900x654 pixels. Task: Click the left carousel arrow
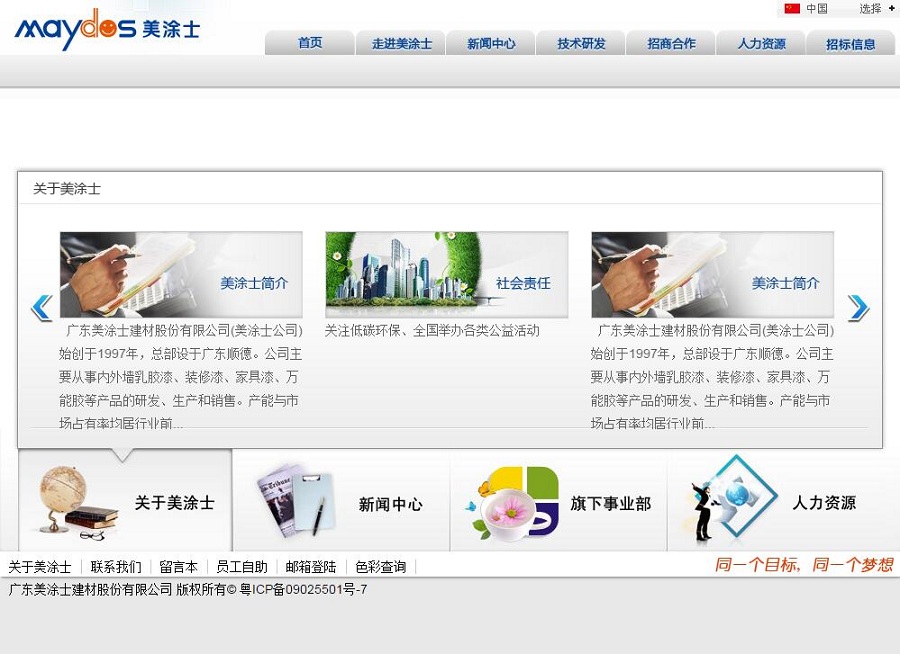42,307
